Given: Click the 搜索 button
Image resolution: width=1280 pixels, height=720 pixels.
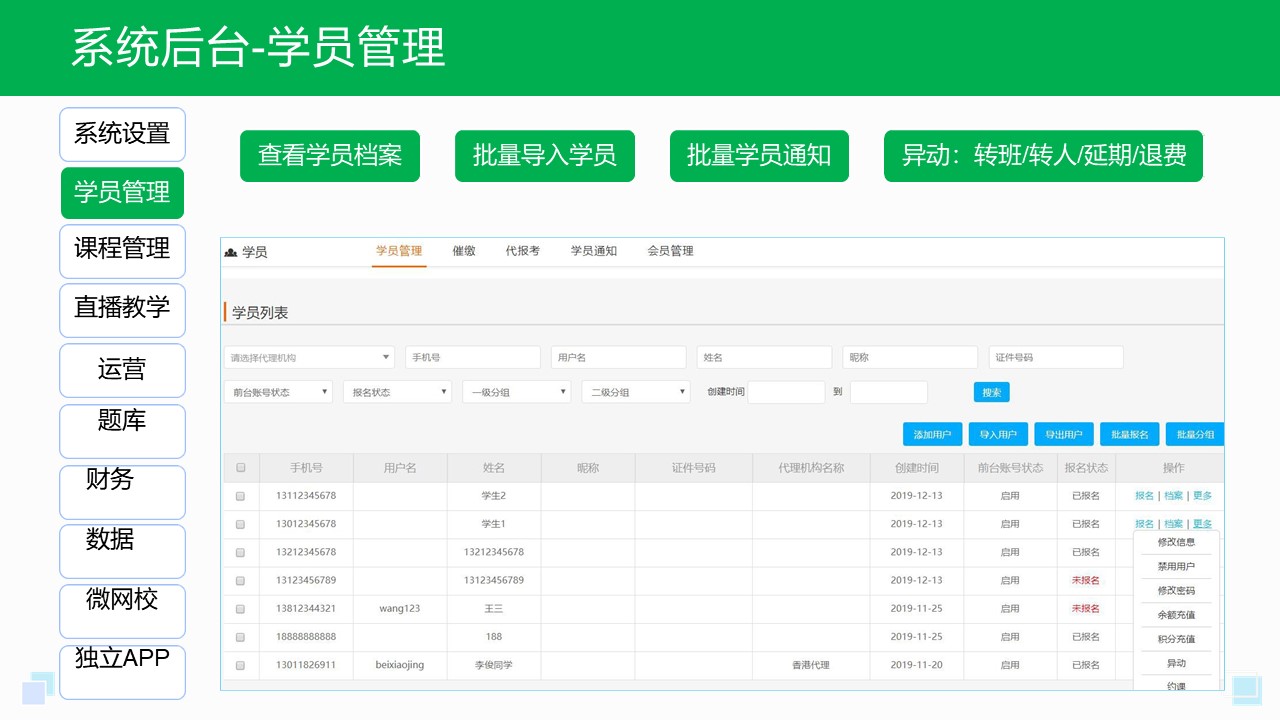Looking at the screenshot, I should tap(990, 392).
